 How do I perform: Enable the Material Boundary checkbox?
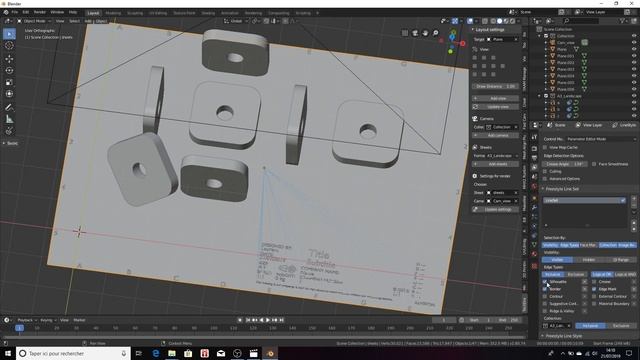(594, 304)
